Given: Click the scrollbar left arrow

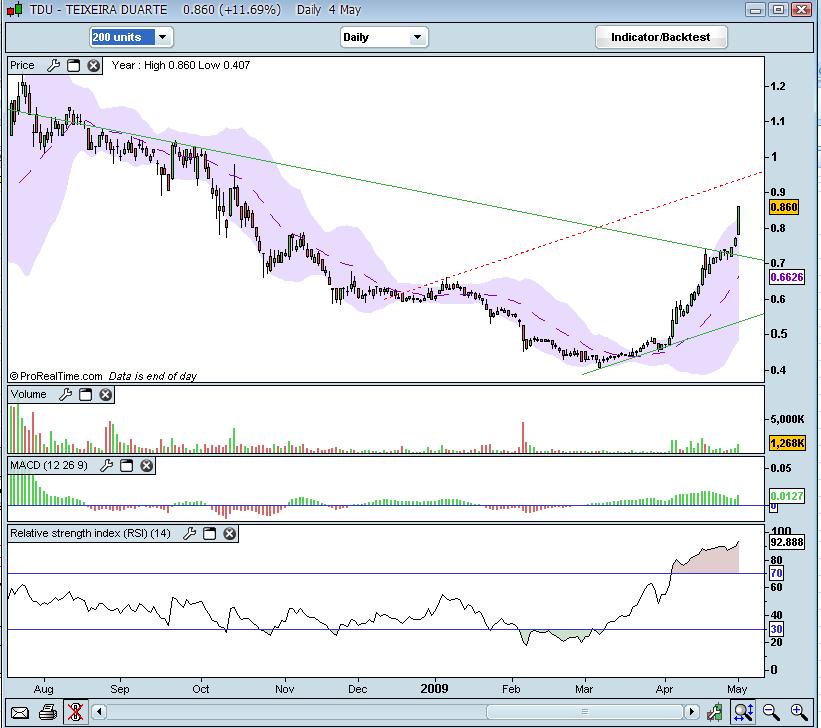Looking at the screenshot, I should pyautogui.click(x=99, y=712).
